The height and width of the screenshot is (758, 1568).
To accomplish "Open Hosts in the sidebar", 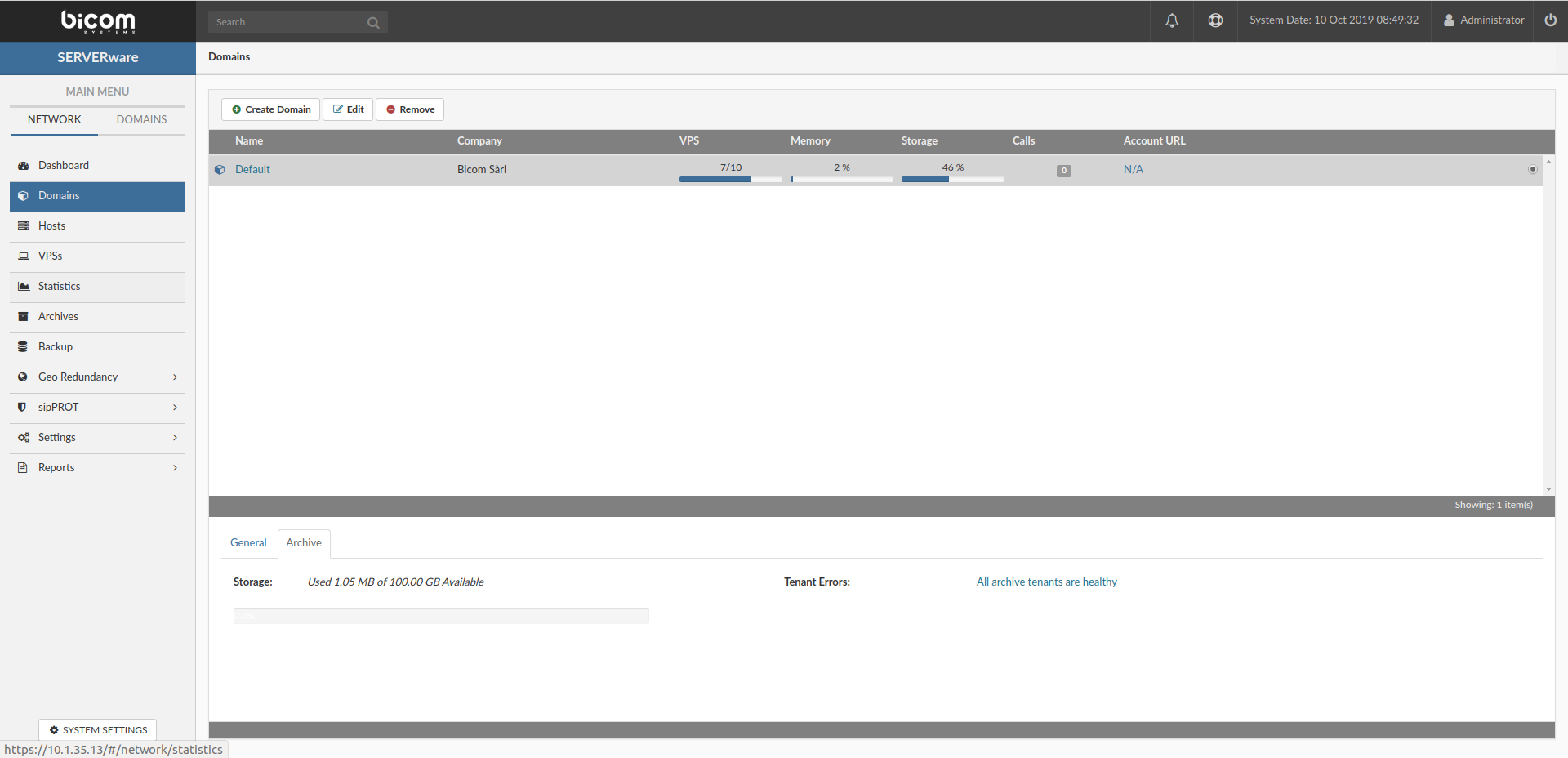I will (x=51, y=225).
